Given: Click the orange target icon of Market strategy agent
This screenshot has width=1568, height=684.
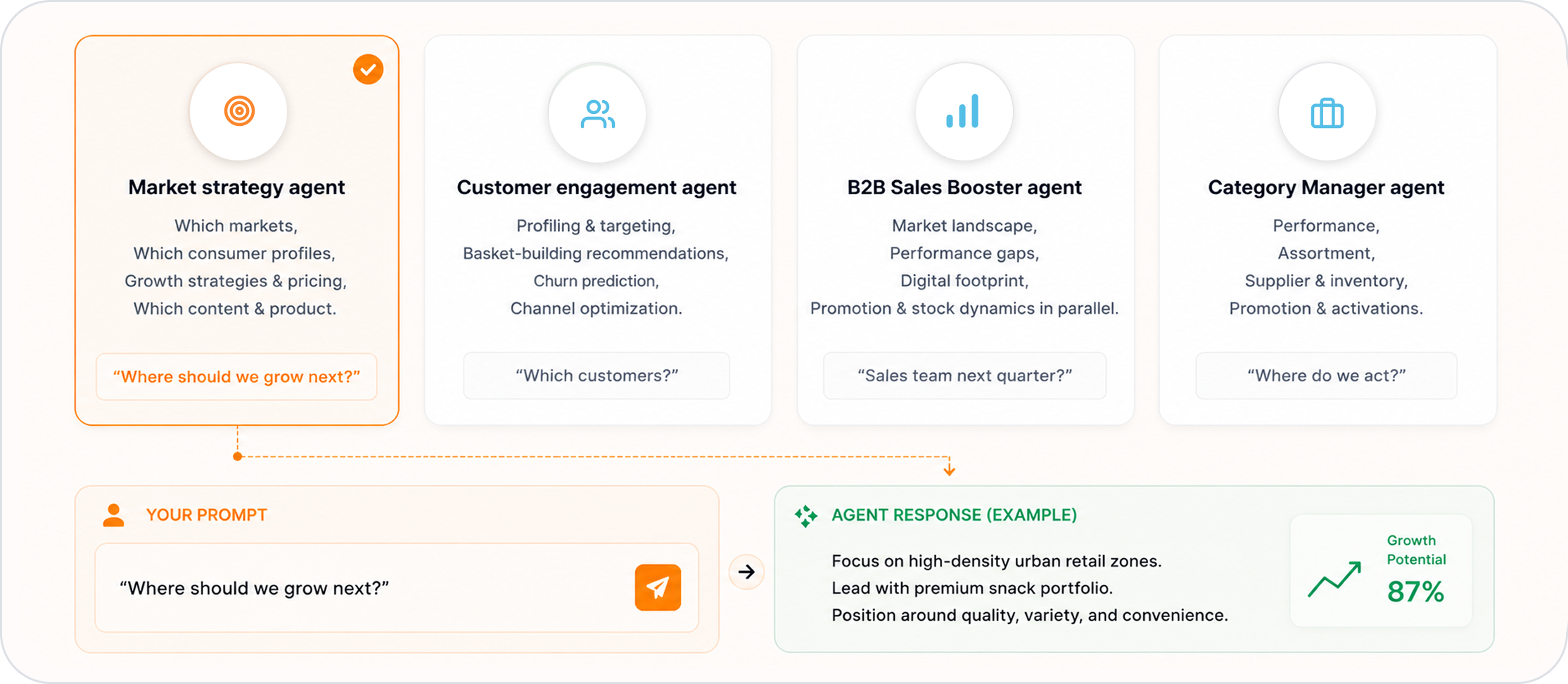Looking at the screenshot, I should pos(239,111).
